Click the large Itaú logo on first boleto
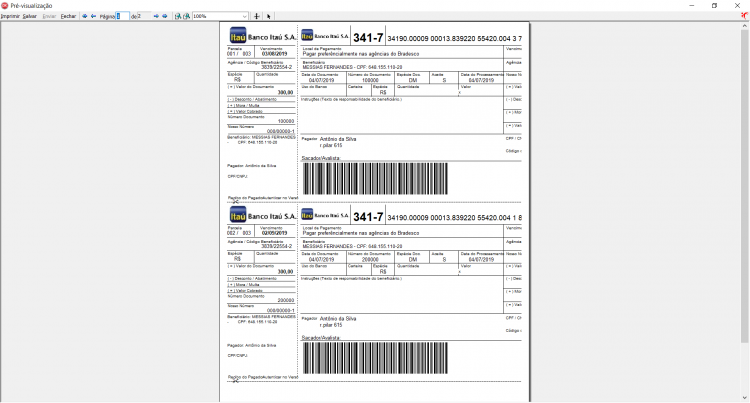 point(238,36)
